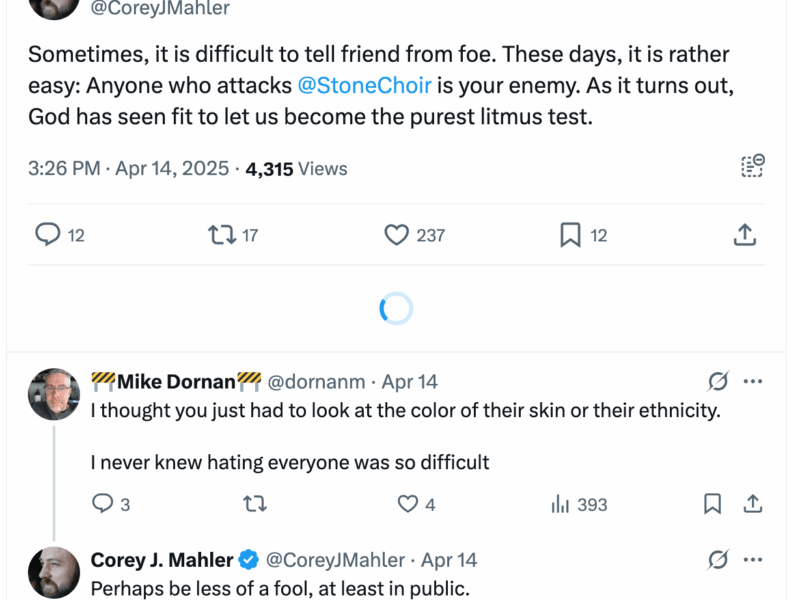Reply to Corey Mahler's main post
Screen dimensions: 800x600
[50, 234]
